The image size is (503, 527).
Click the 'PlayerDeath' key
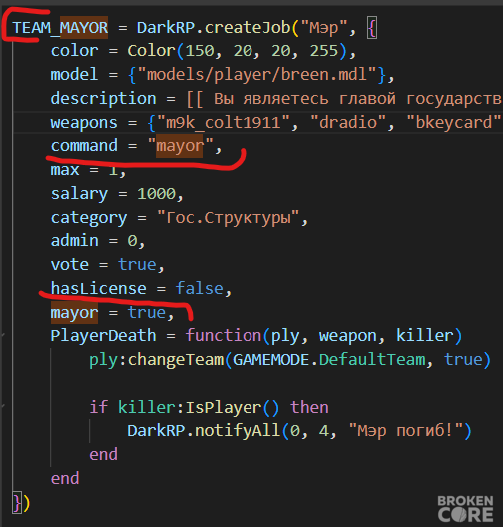click(103, 336)
